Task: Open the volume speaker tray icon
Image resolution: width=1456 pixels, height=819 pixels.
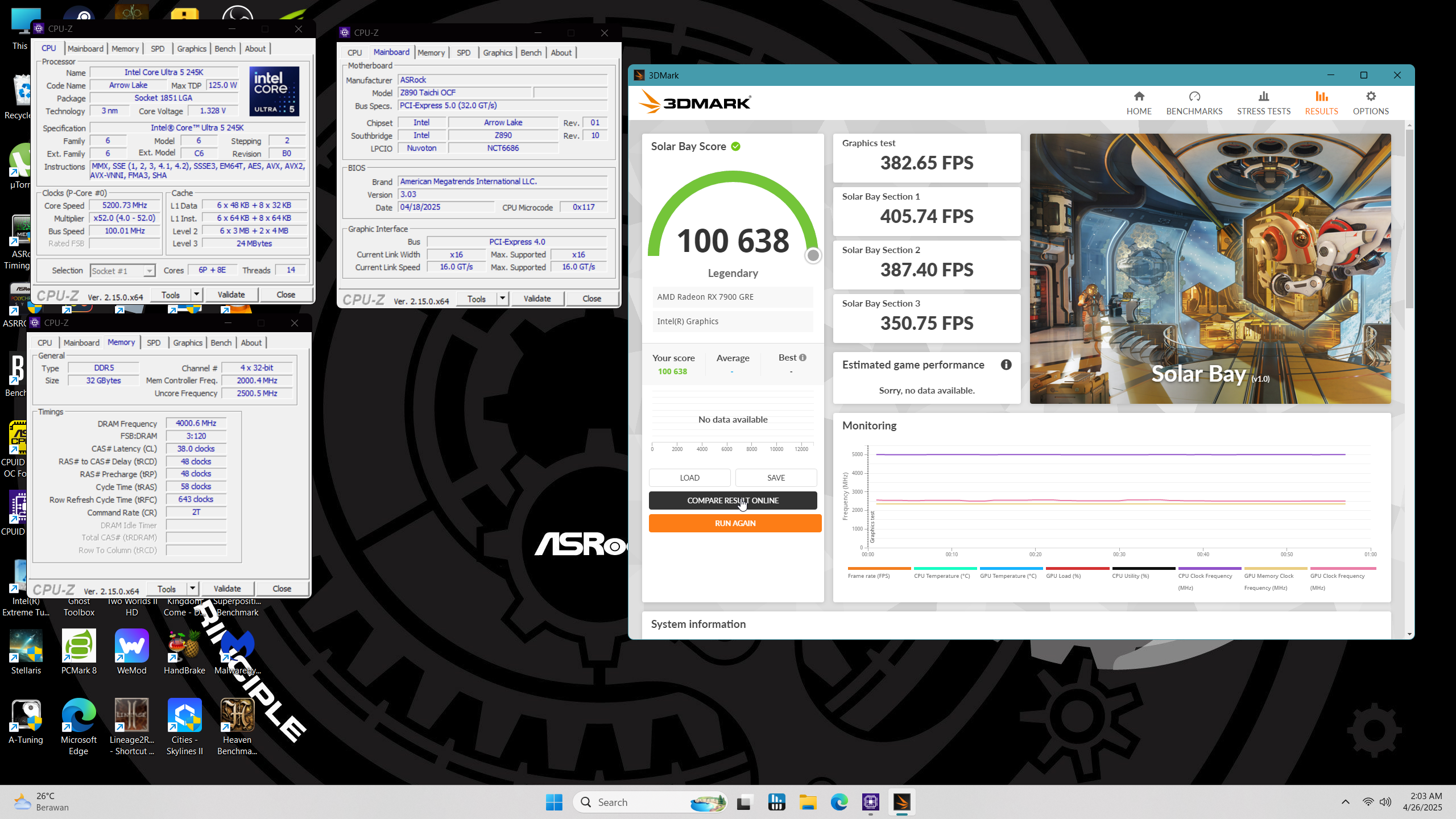Action: click(1385, 802)
